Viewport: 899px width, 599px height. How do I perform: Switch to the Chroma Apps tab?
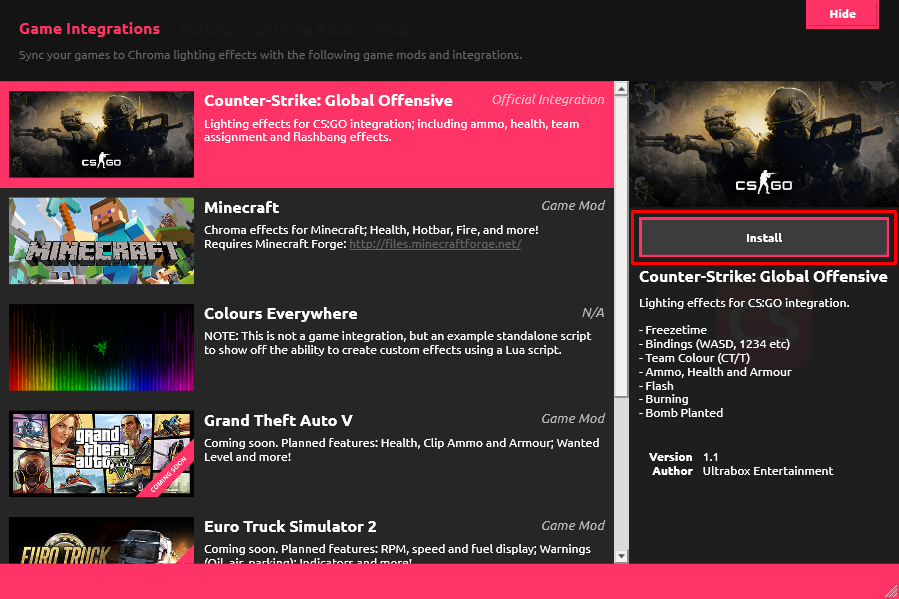coord(303,29)
